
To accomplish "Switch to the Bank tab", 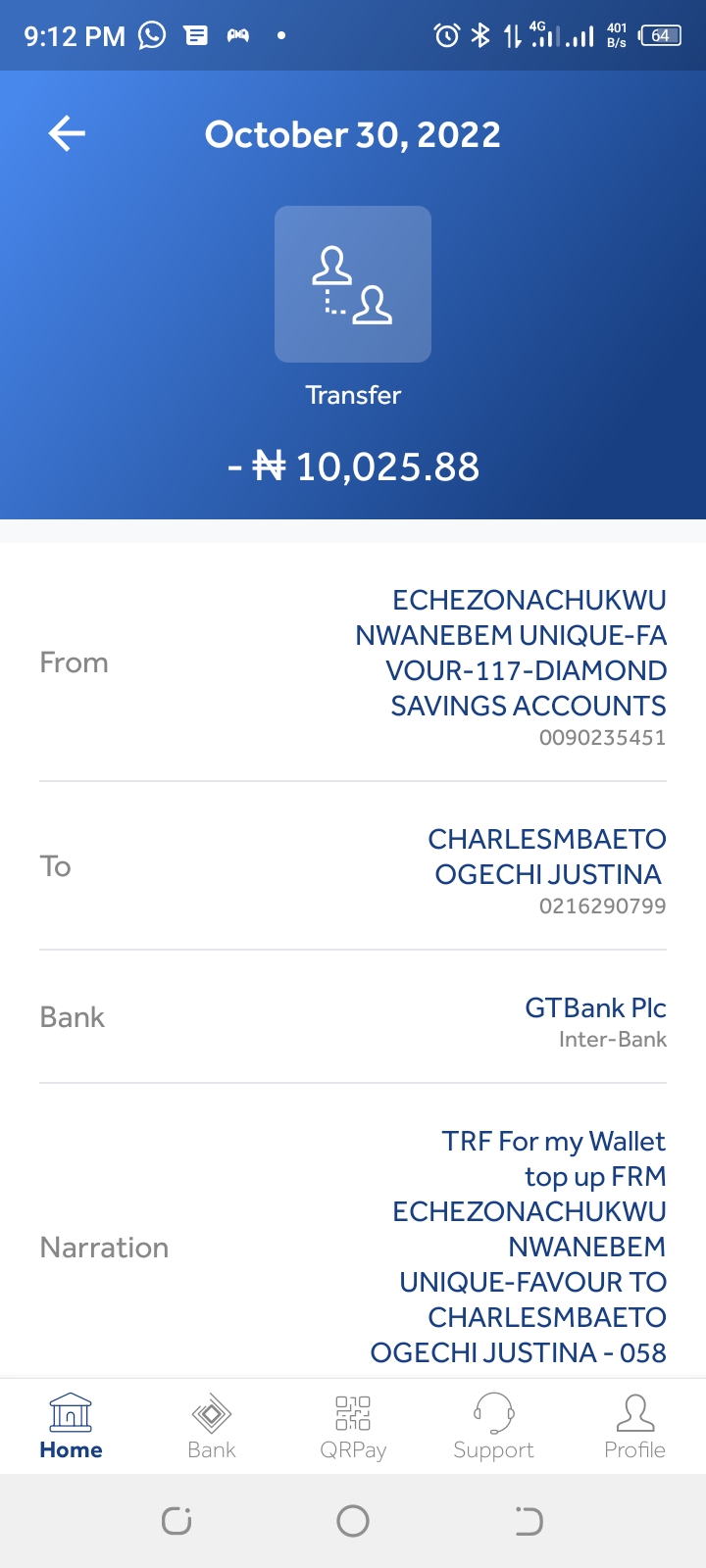I will [x=212, y=1427].
